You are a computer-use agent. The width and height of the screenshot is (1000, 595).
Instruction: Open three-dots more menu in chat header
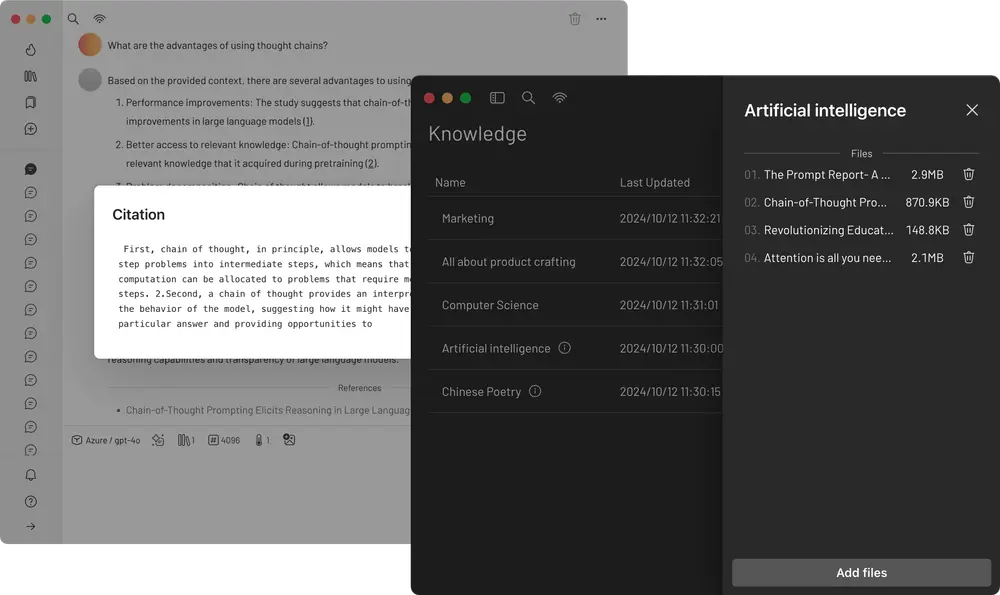point(601,19)
